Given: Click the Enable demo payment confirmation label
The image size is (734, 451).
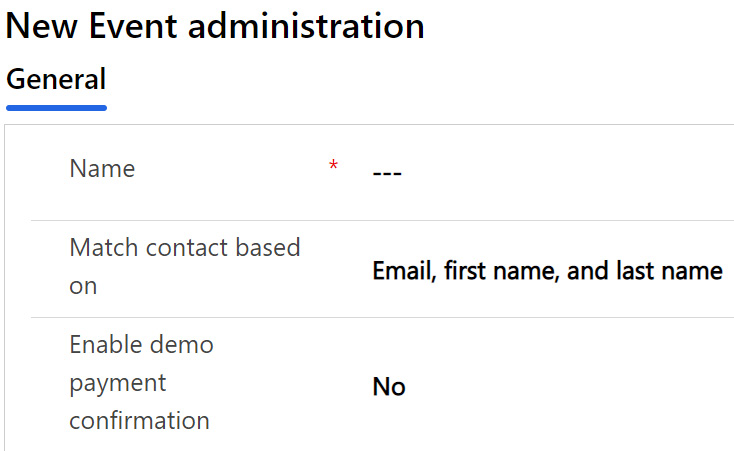Looking at the screenshot, I should pos(141,382).
